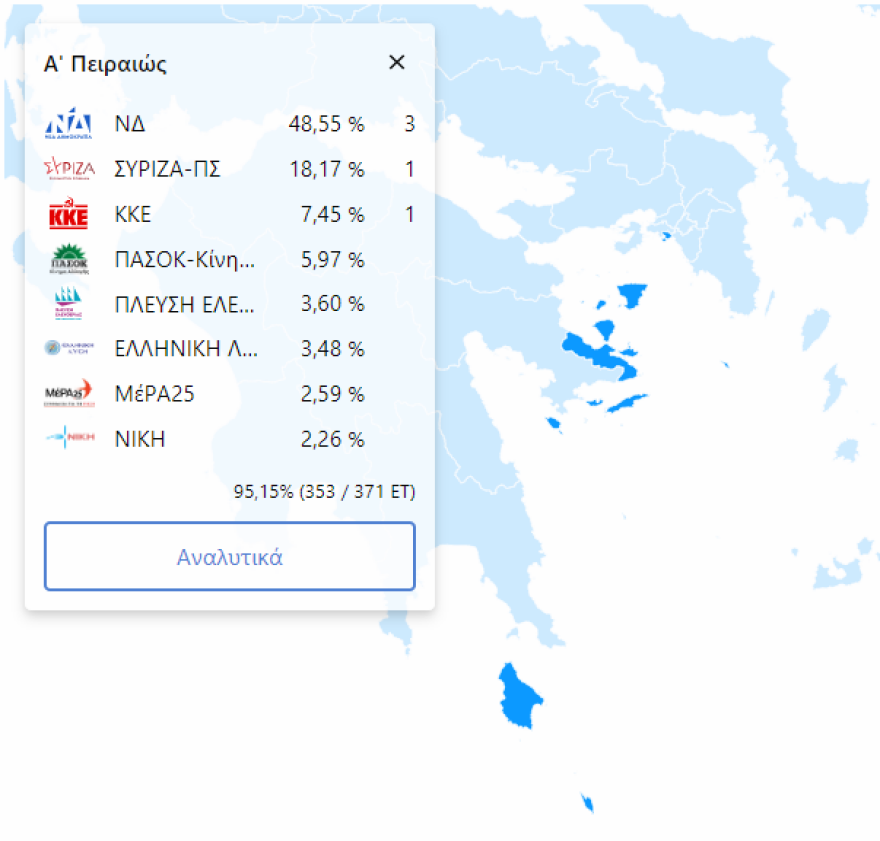Select the largest highlighted island in the gulf
Screen dimensions: 880x841
tap(595, 353)
